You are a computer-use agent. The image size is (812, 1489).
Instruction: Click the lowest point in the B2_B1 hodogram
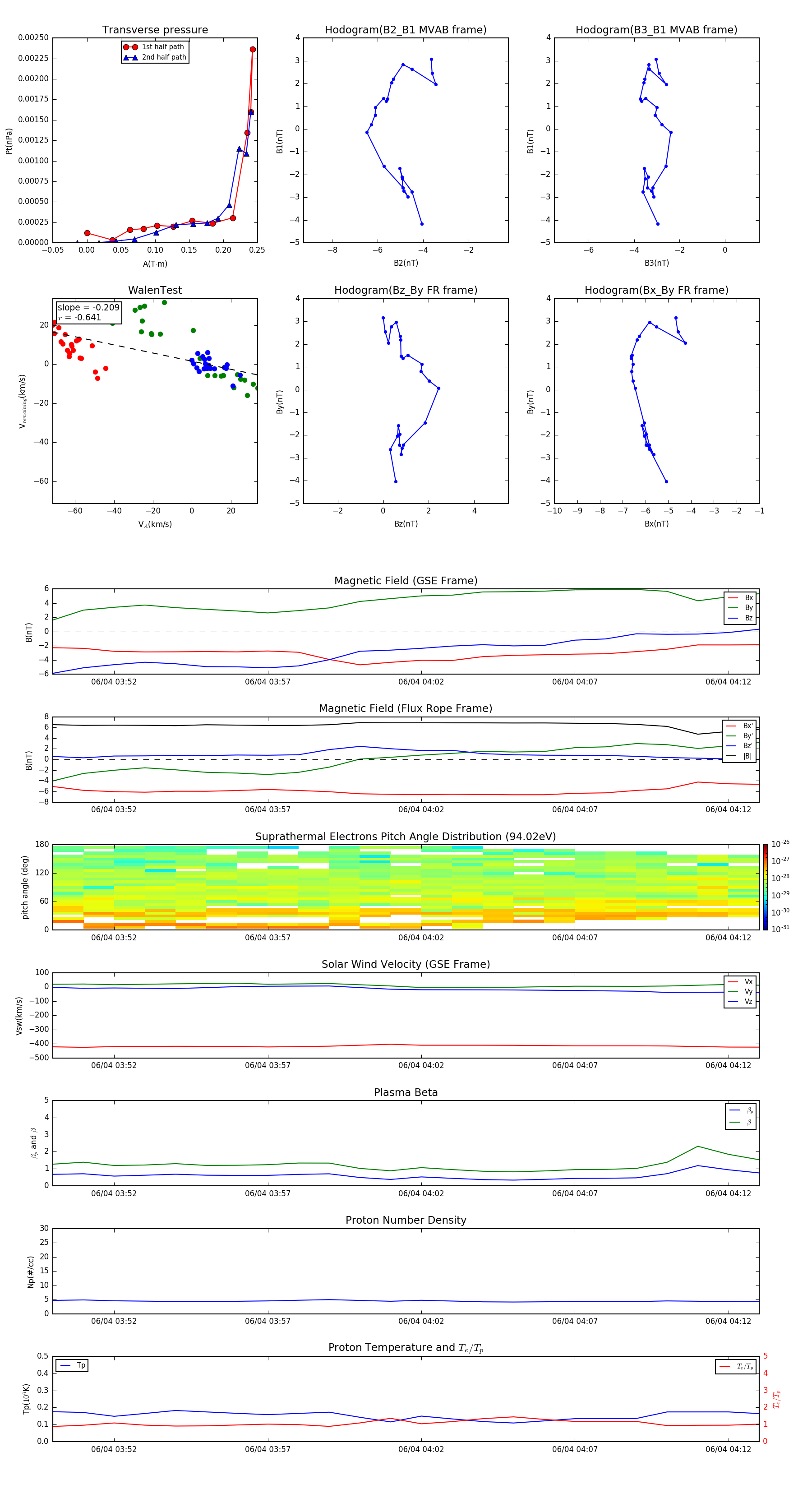pyautogui.click(x=422, y=224)
